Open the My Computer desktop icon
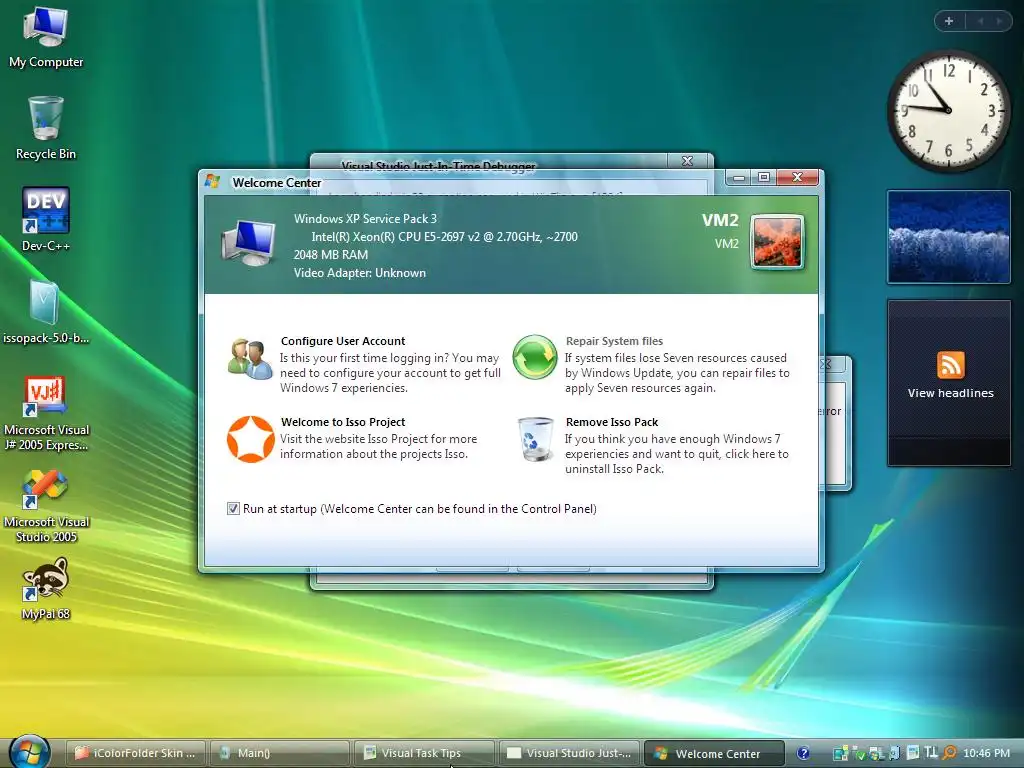The image size is (1024, 768). 46,37
